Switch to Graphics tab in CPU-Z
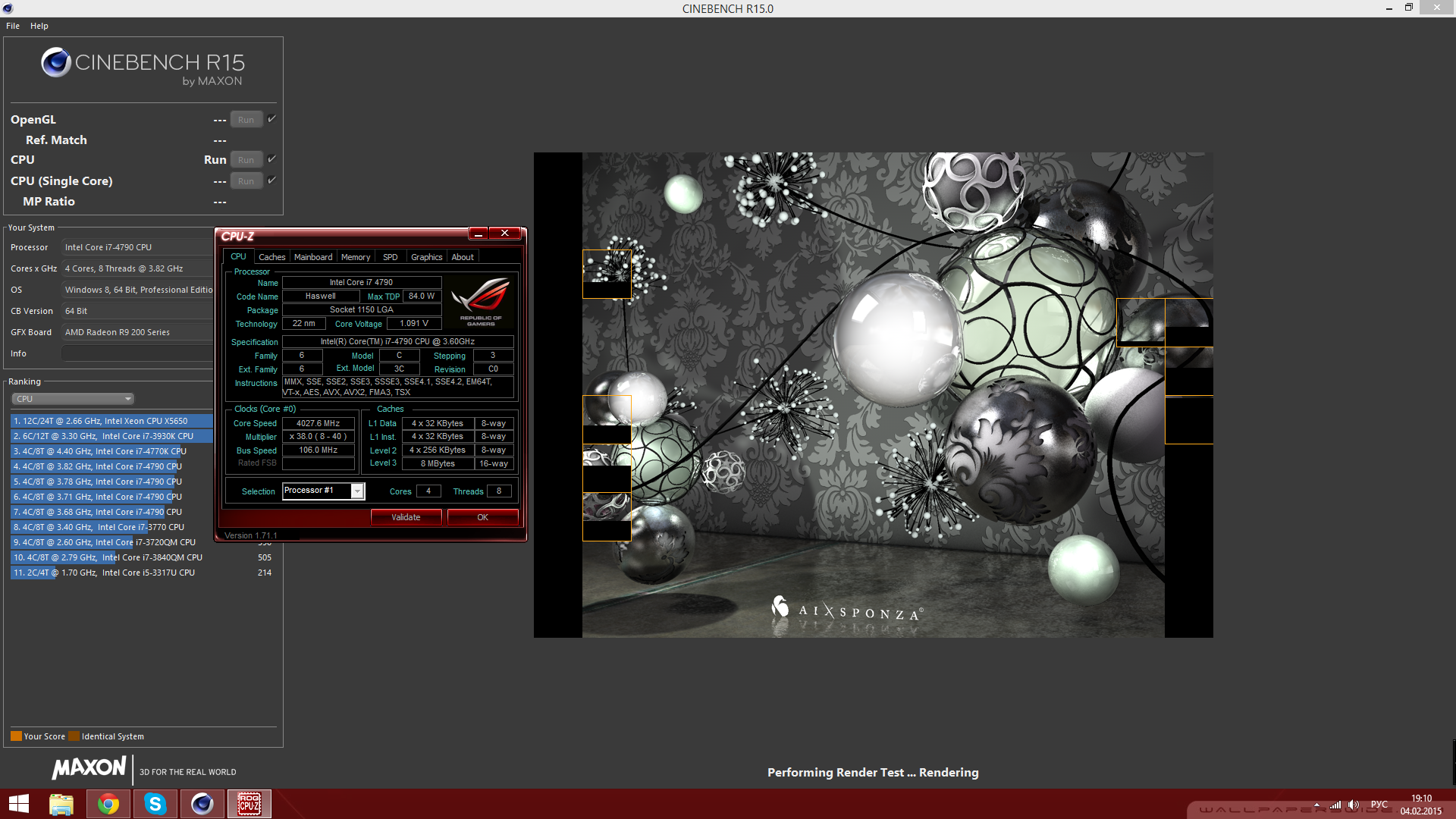Image resolution: width=1456 pixels, height=819 pixels. [427, 257]
